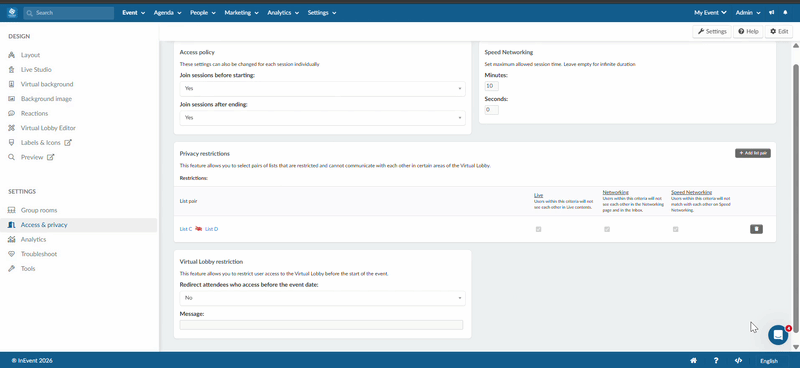Image resolution: width=800 pixels, height=368 pixels.
Task: Click the Layout sidebar icon
Action: coord(12,55)
